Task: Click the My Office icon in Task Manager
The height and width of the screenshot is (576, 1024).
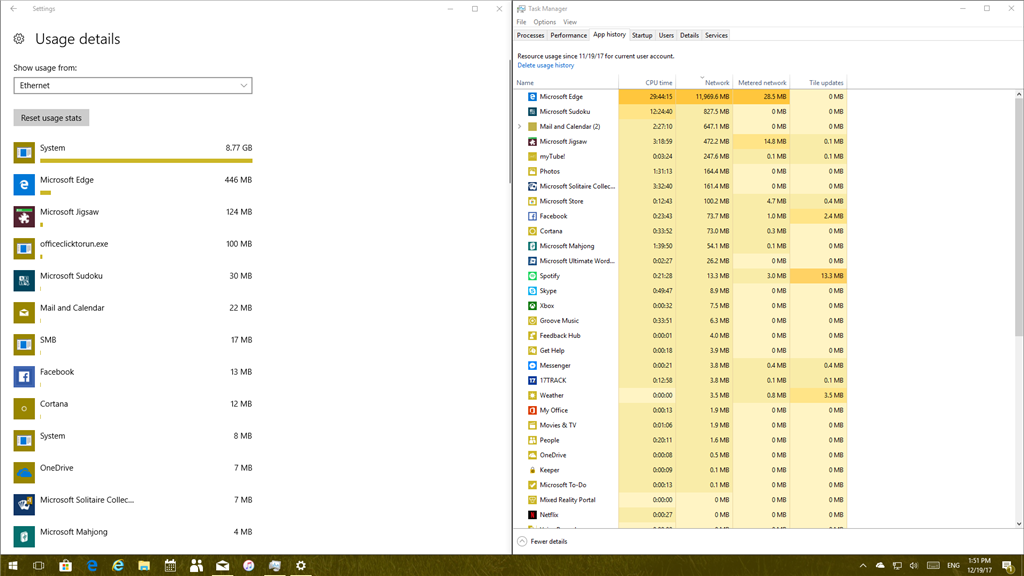Action: click(532, 410)
